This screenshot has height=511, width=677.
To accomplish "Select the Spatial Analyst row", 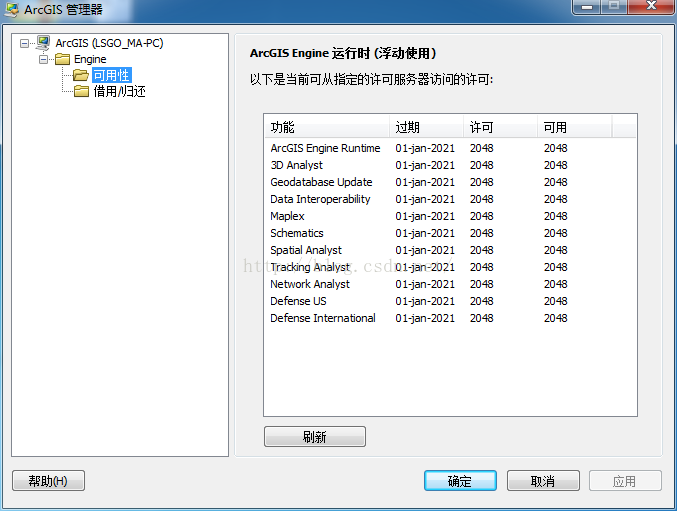I will 450,250.
